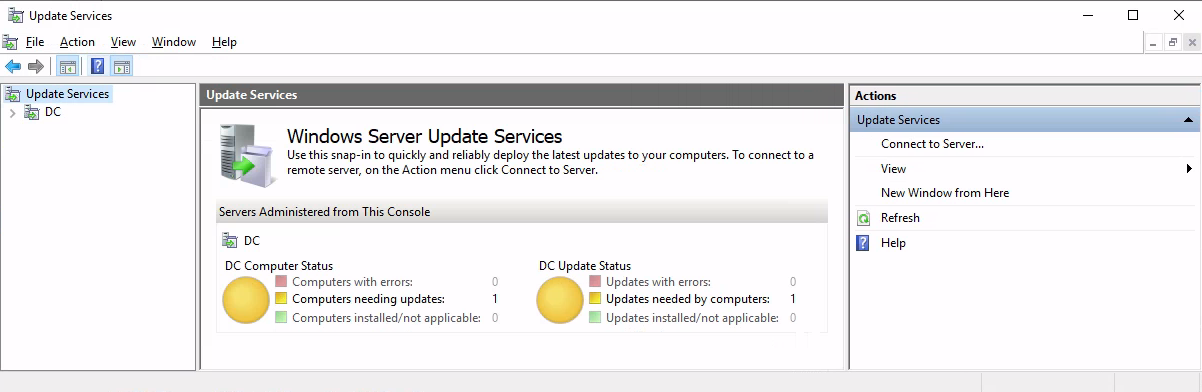Open Help from the toolbar question-mark icon
The height and width of the screenshot is (392, 1202).
[x=97, y=67]
